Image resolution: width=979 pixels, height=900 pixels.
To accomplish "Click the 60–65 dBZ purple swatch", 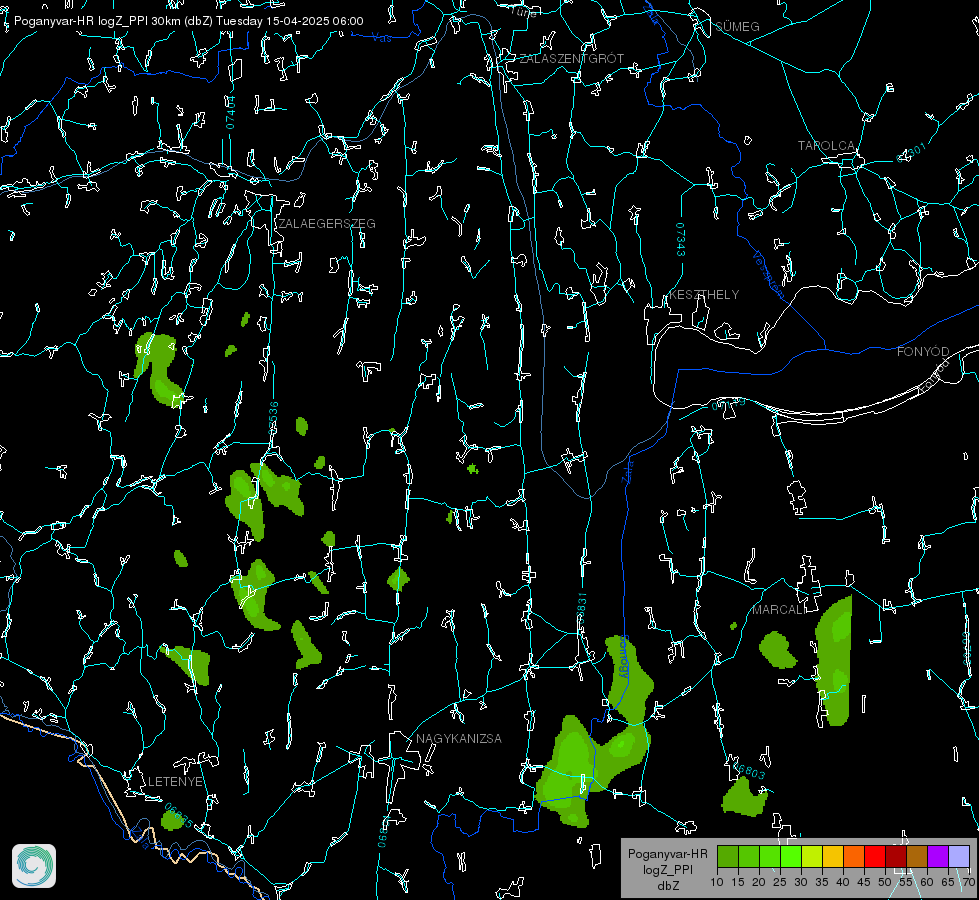I will (938, 856).
